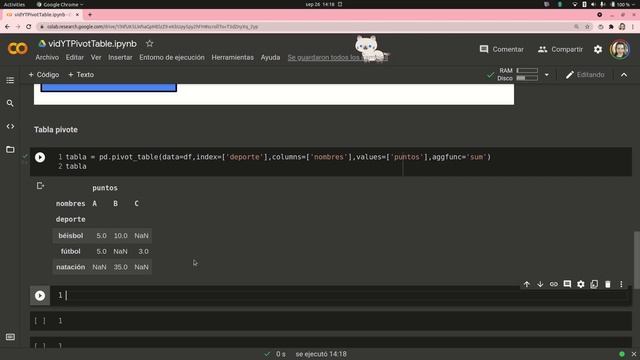Open a new Chrome tab
Screen dimensions: 640x360
[90, 14]
